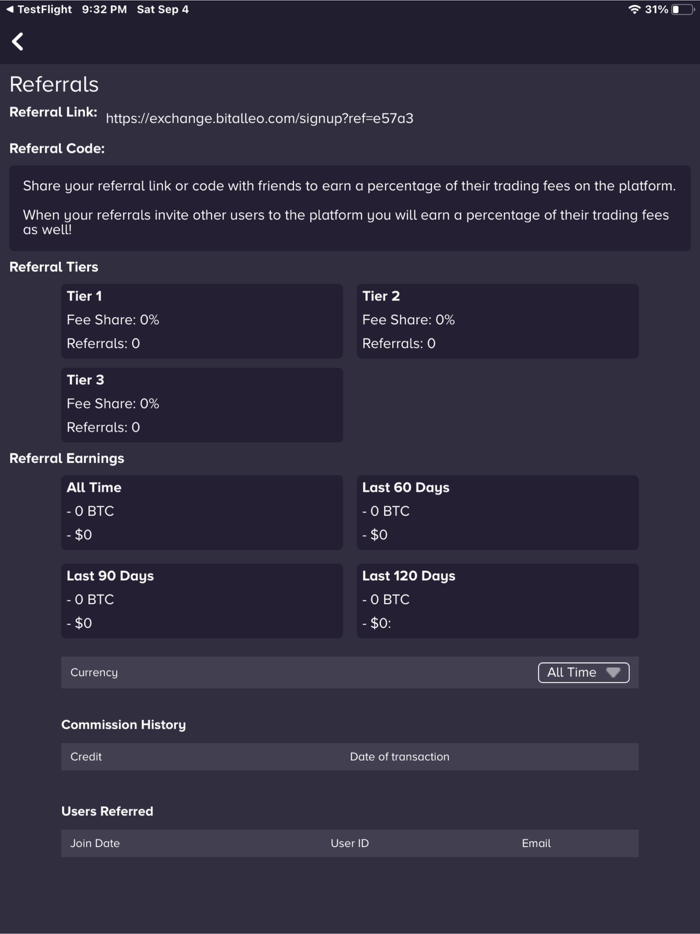This screenshot has width=700, height=934.
Task: Select the Tier 3 referral card
Action: (202, 404)
